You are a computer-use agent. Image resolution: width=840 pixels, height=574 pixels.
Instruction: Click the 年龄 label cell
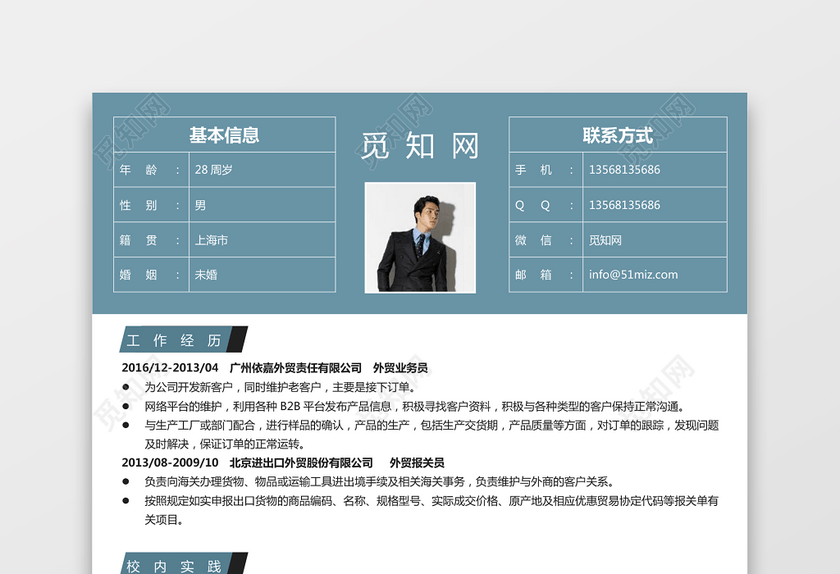[x=151, y=170]
